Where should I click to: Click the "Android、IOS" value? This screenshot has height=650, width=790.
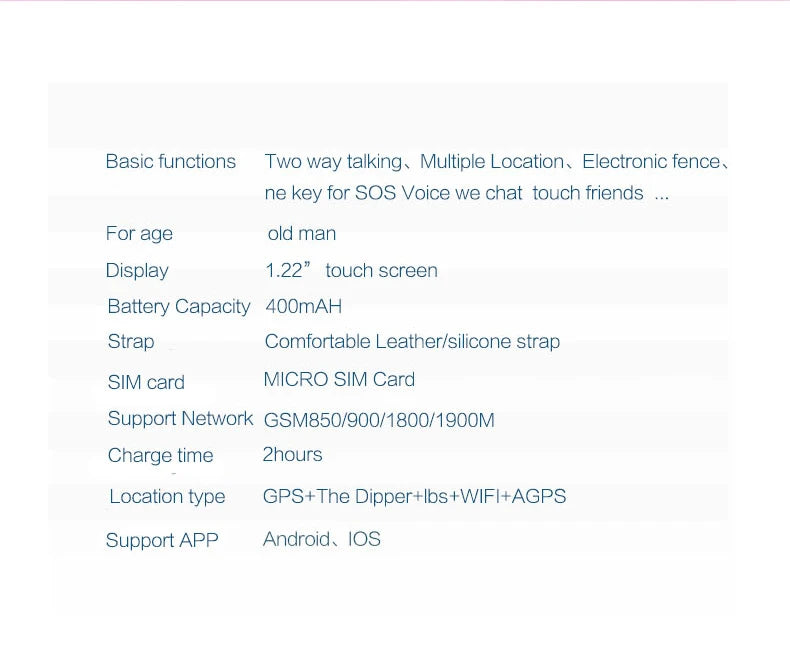[x=321, y=540]
